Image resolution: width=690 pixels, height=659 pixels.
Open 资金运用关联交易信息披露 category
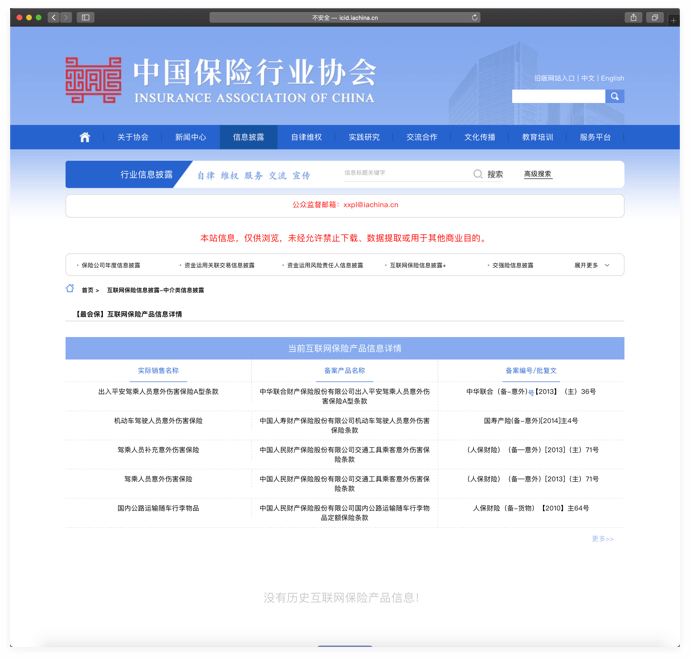click(x=219, y=265)
